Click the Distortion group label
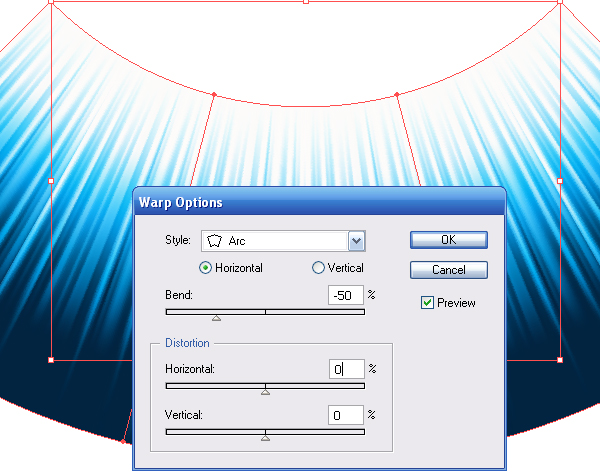 pos(187,343)
